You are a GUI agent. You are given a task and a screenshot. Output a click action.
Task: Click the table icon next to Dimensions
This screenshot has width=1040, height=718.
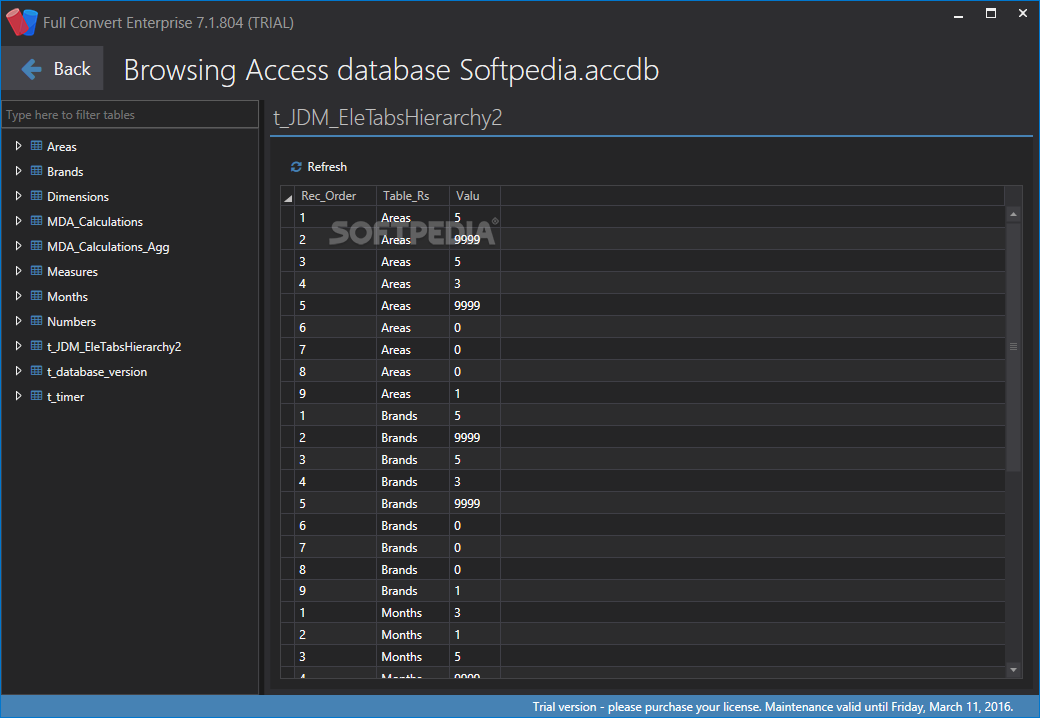click(36, 196)
